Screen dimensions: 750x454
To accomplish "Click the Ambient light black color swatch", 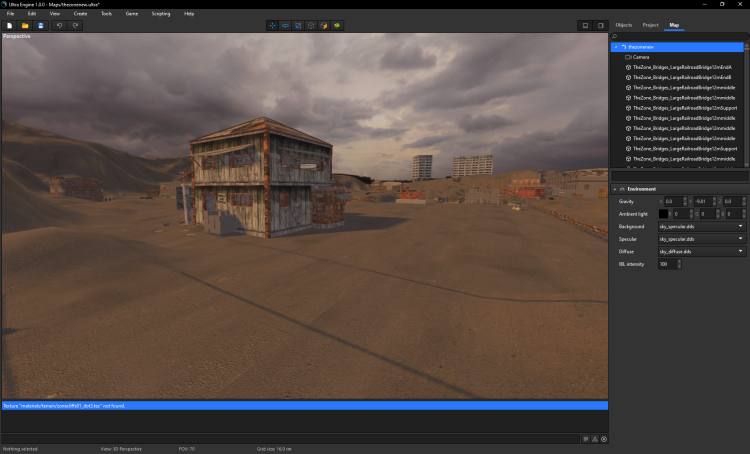I will (x=663, y=214).
